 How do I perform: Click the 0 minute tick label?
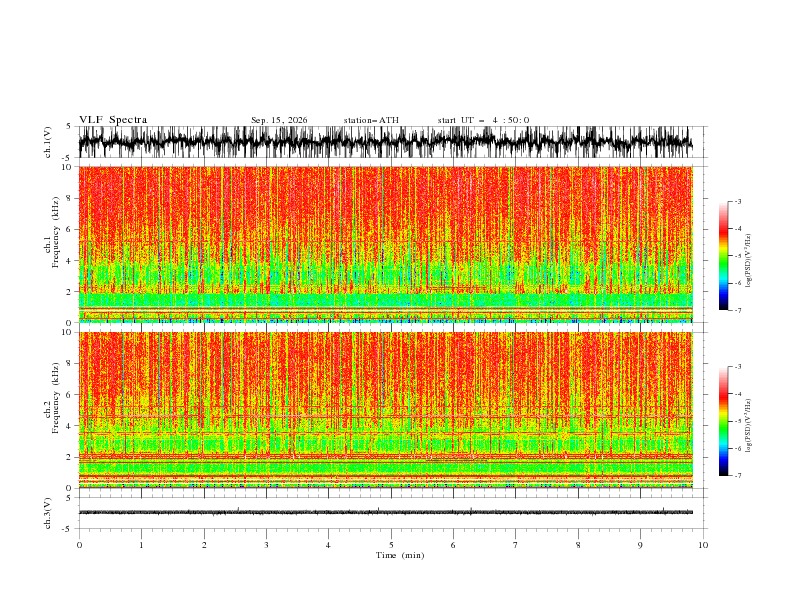click(x=79, y=545)
